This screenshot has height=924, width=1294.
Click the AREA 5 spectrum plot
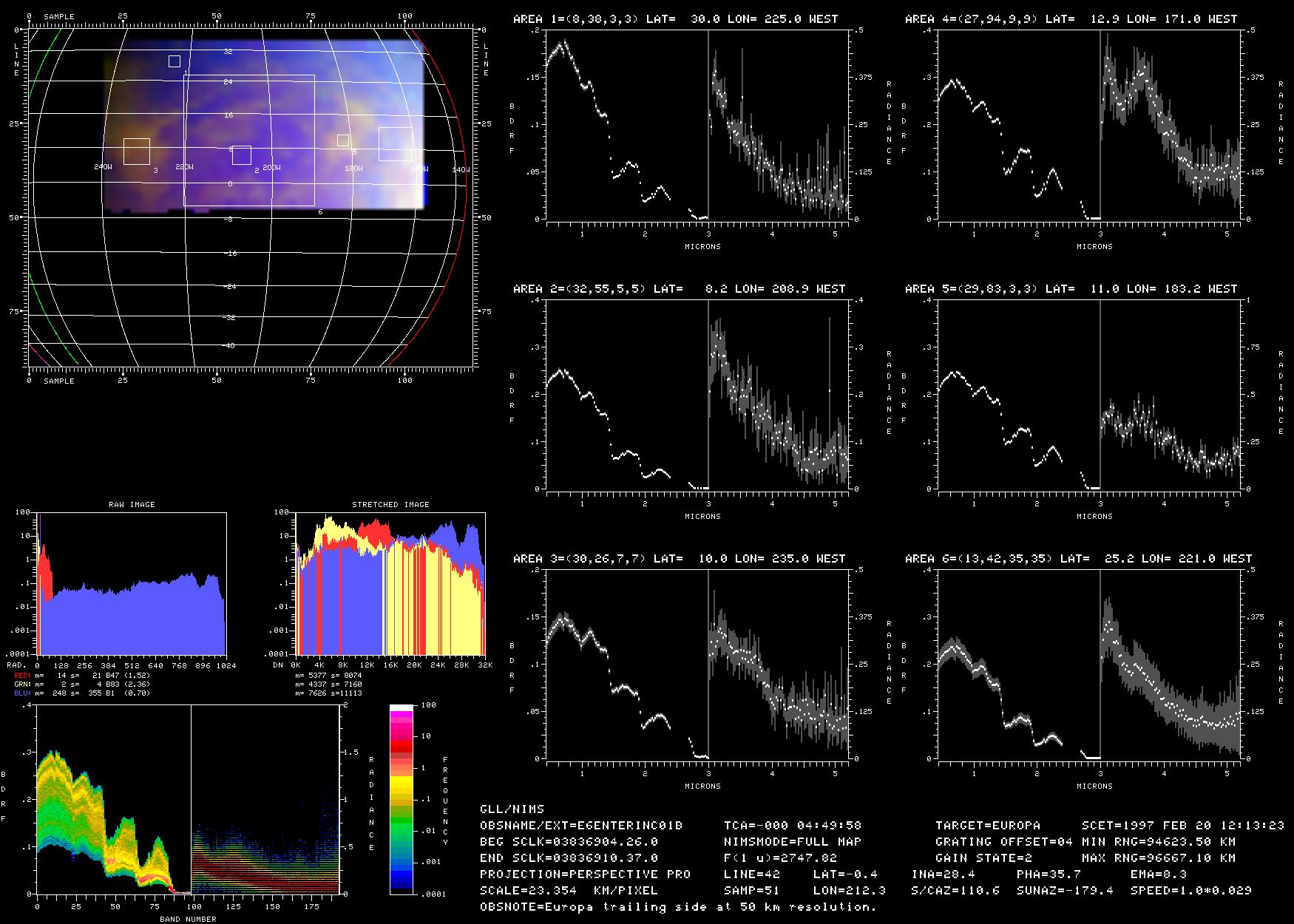coord(1089,394)
